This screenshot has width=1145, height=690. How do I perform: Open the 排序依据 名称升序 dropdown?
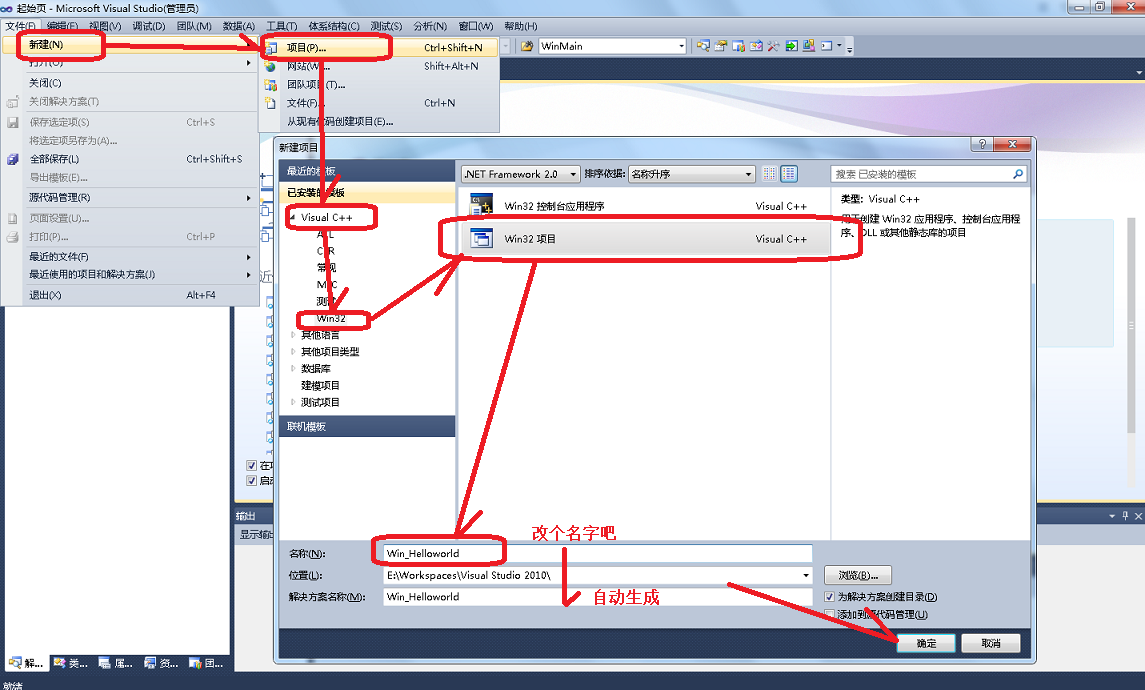691,174
